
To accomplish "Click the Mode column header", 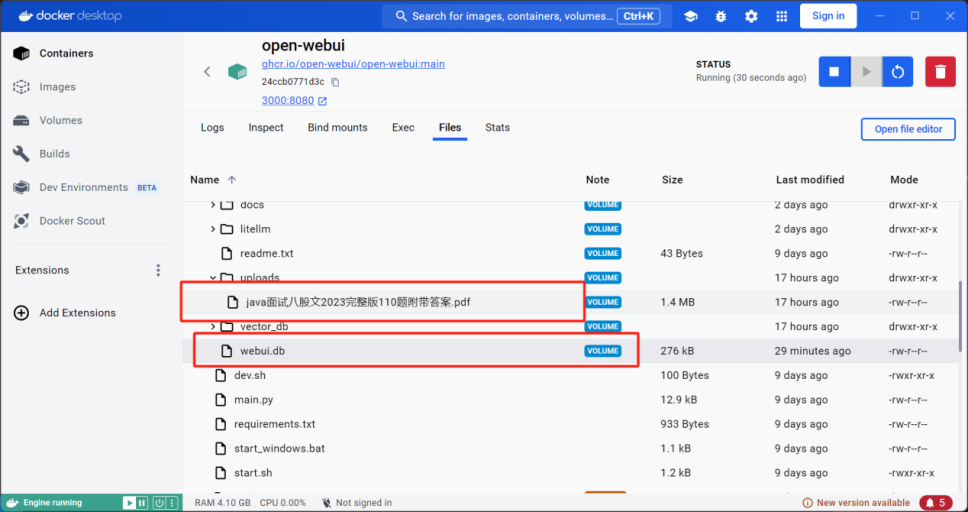I will click(x=904, y=180).
